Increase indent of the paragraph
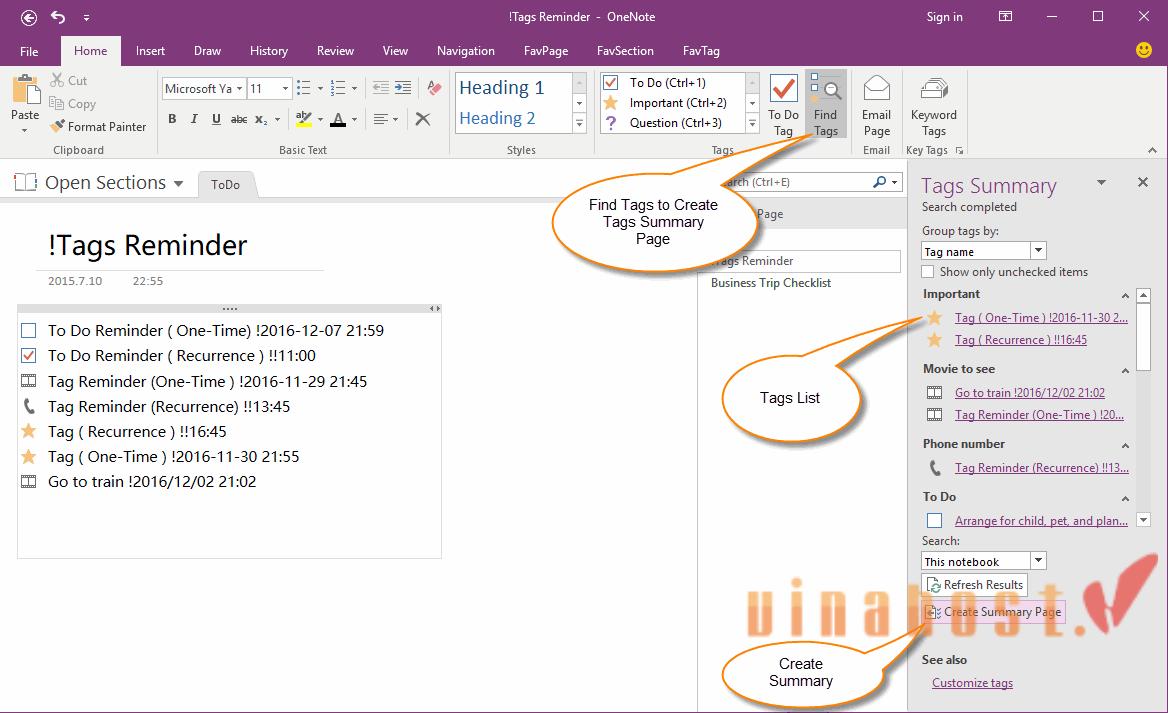 click(x=403, y=88)
